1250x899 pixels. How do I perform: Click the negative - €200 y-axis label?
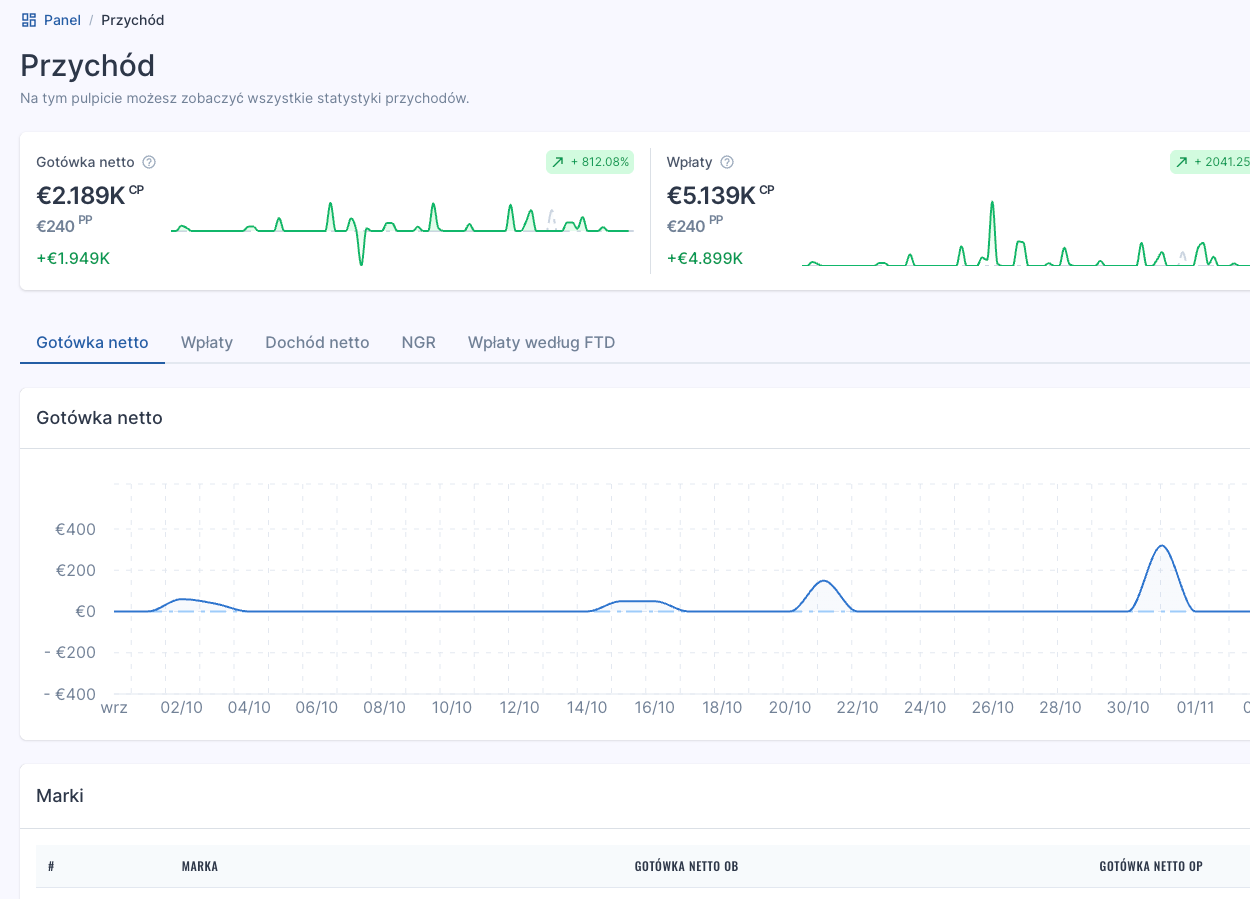(x=70, y=652)
